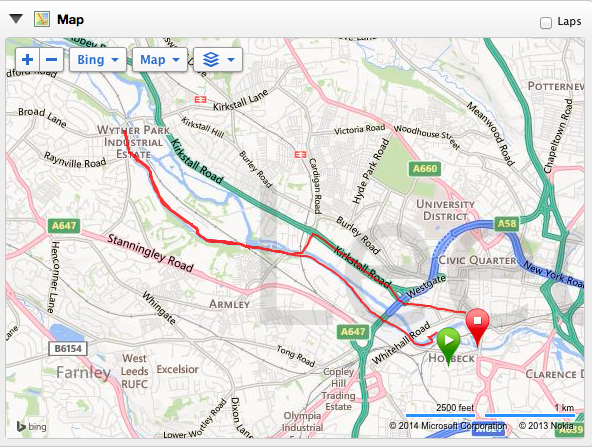Image resolution: width=592 pixels, height=447 pixels.
Task: Click the Microsoft Corporation copyright text
Action: (448, 426)
